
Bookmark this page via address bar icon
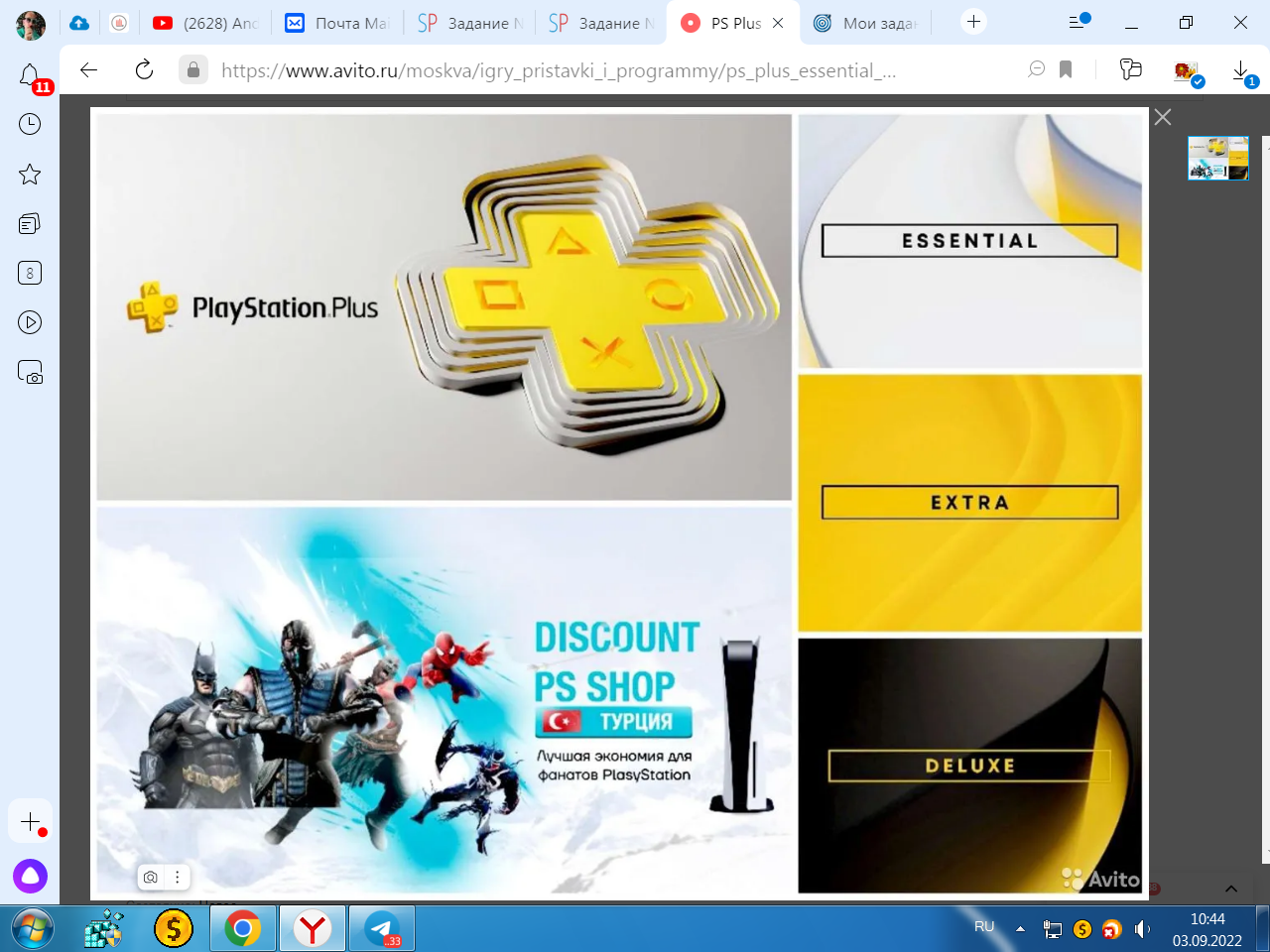point(1066,69)
